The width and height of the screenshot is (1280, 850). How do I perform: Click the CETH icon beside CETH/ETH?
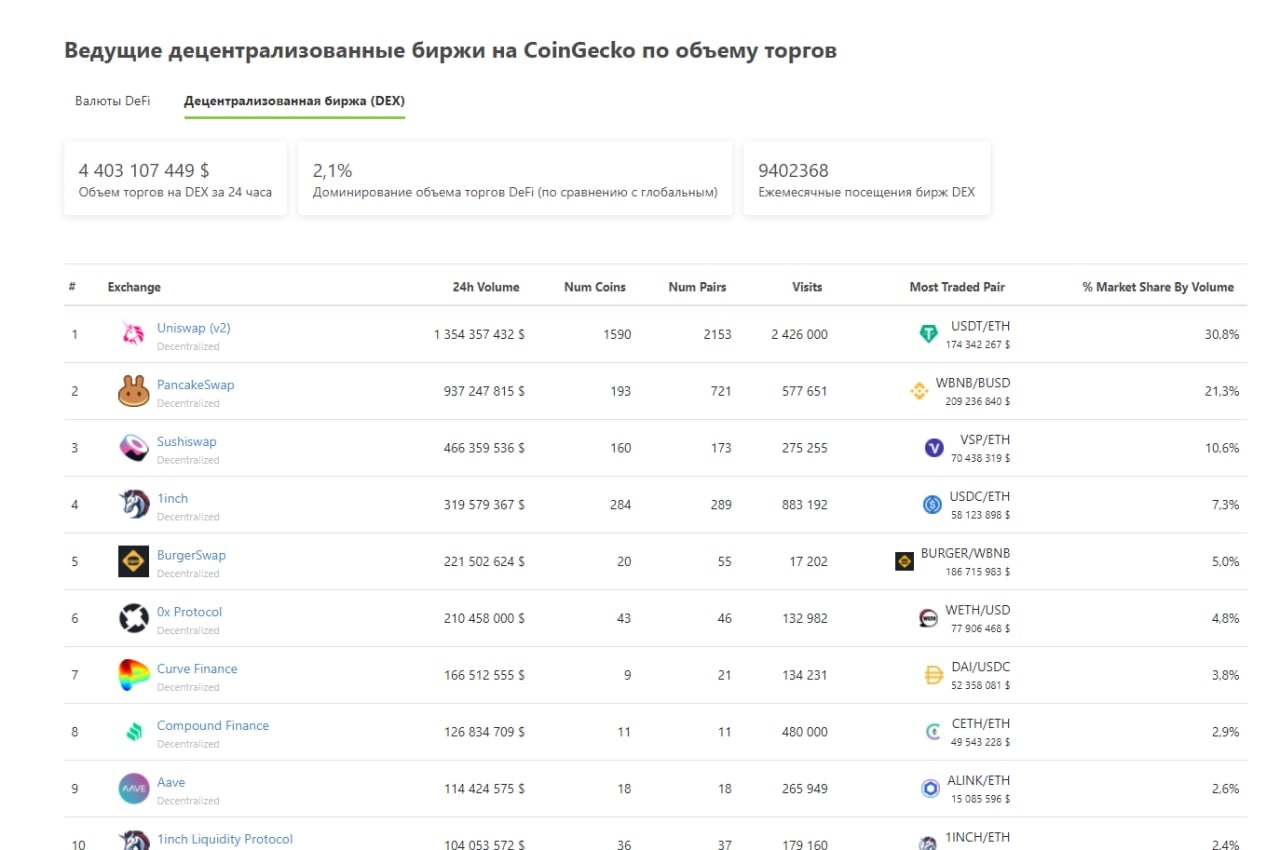pos(934,732)
